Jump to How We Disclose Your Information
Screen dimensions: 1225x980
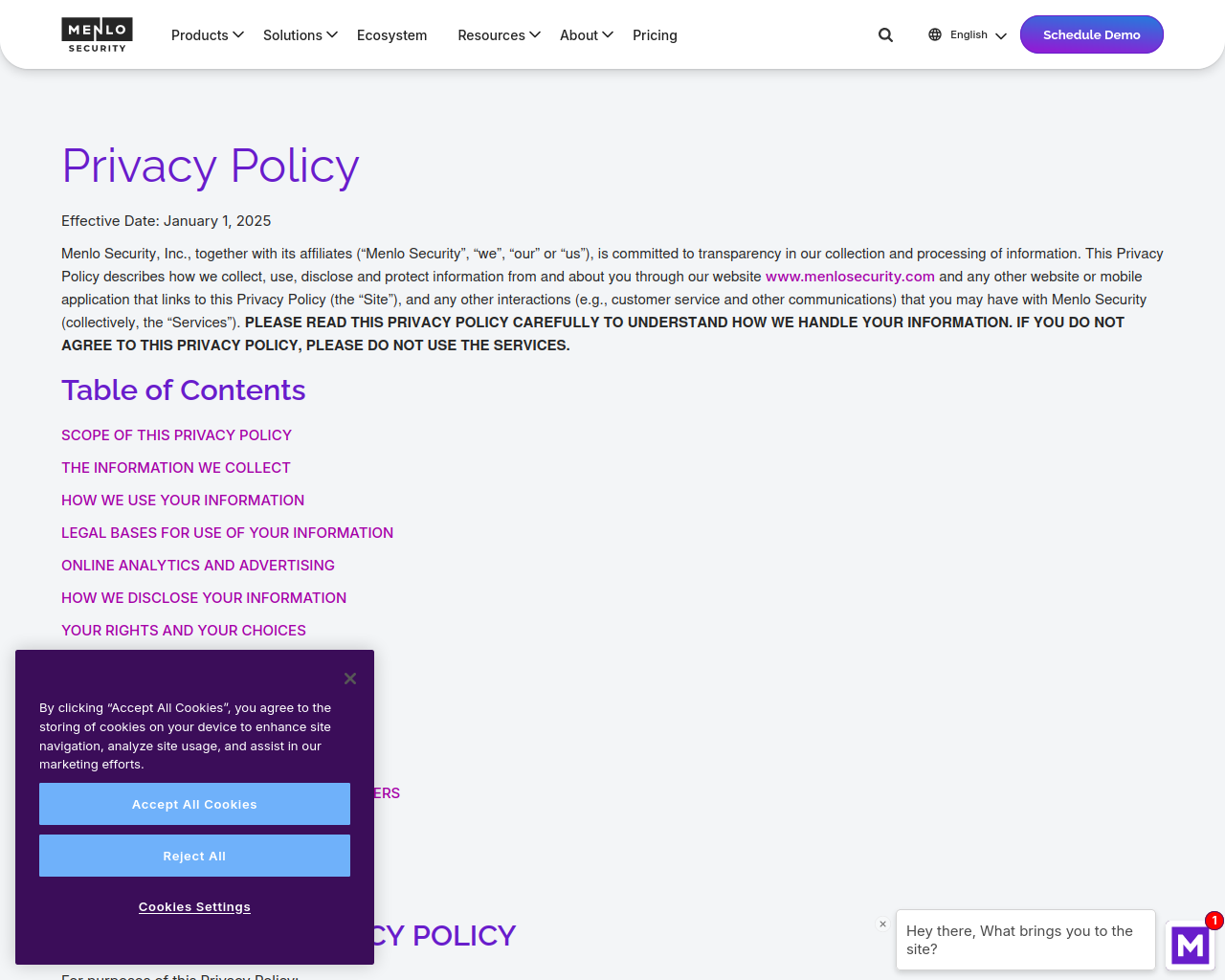204,598
